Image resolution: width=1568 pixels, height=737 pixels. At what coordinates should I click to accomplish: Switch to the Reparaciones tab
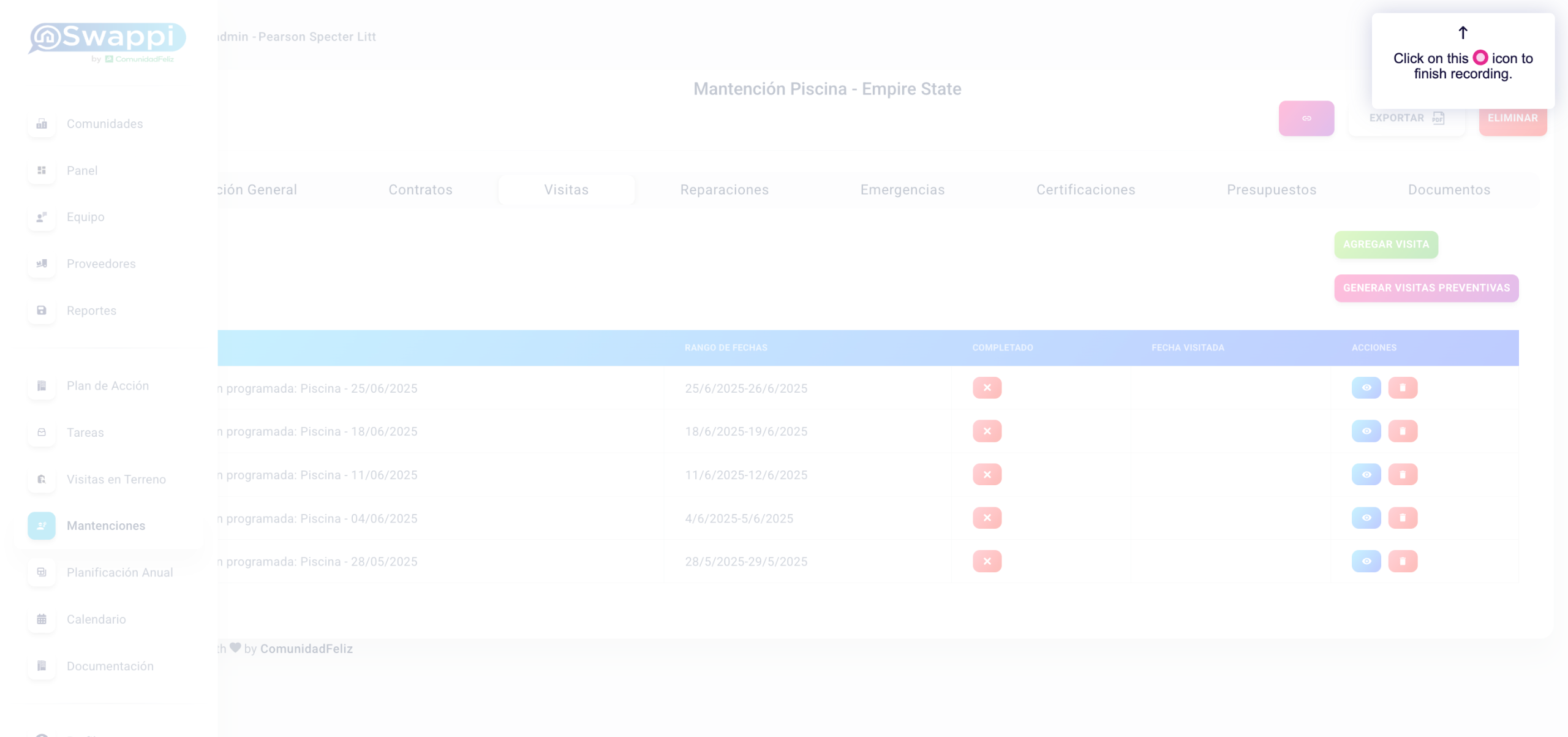(x=724, y=190)
